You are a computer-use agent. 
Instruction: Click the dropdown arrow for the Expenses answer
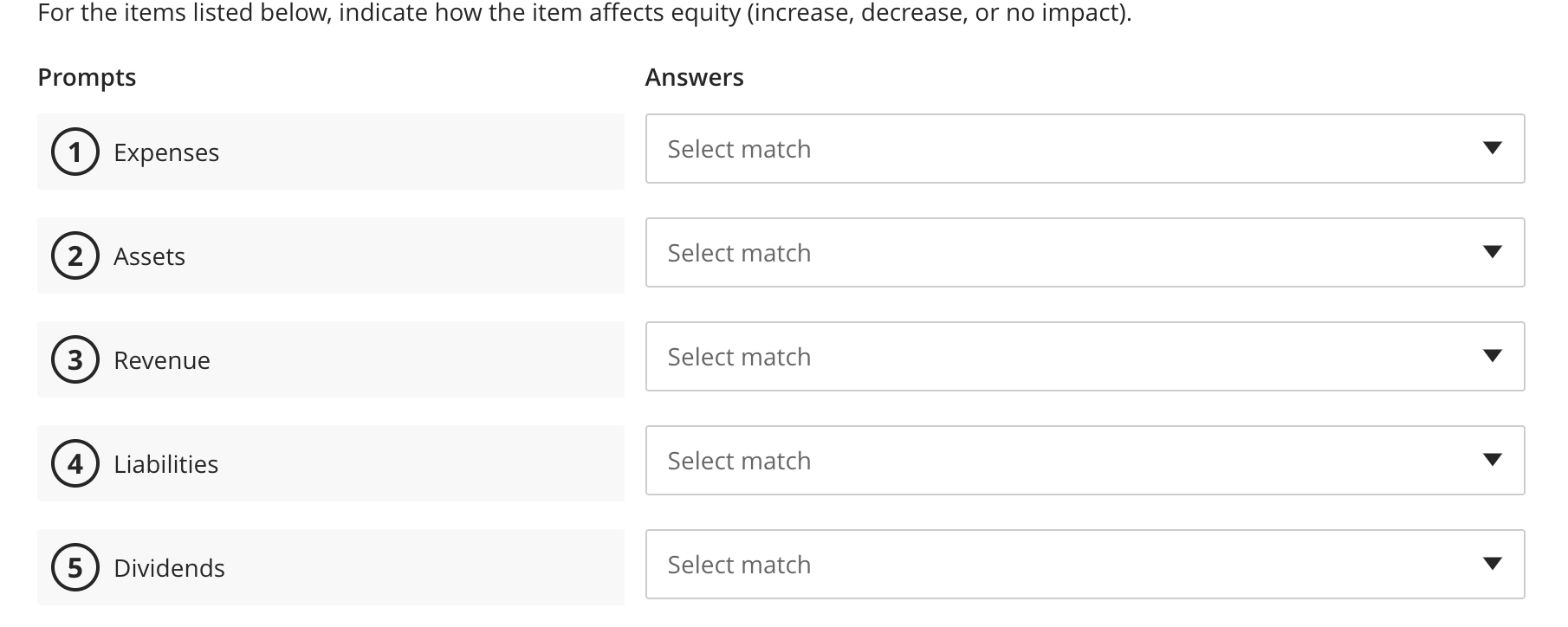tap(1493, 148)
